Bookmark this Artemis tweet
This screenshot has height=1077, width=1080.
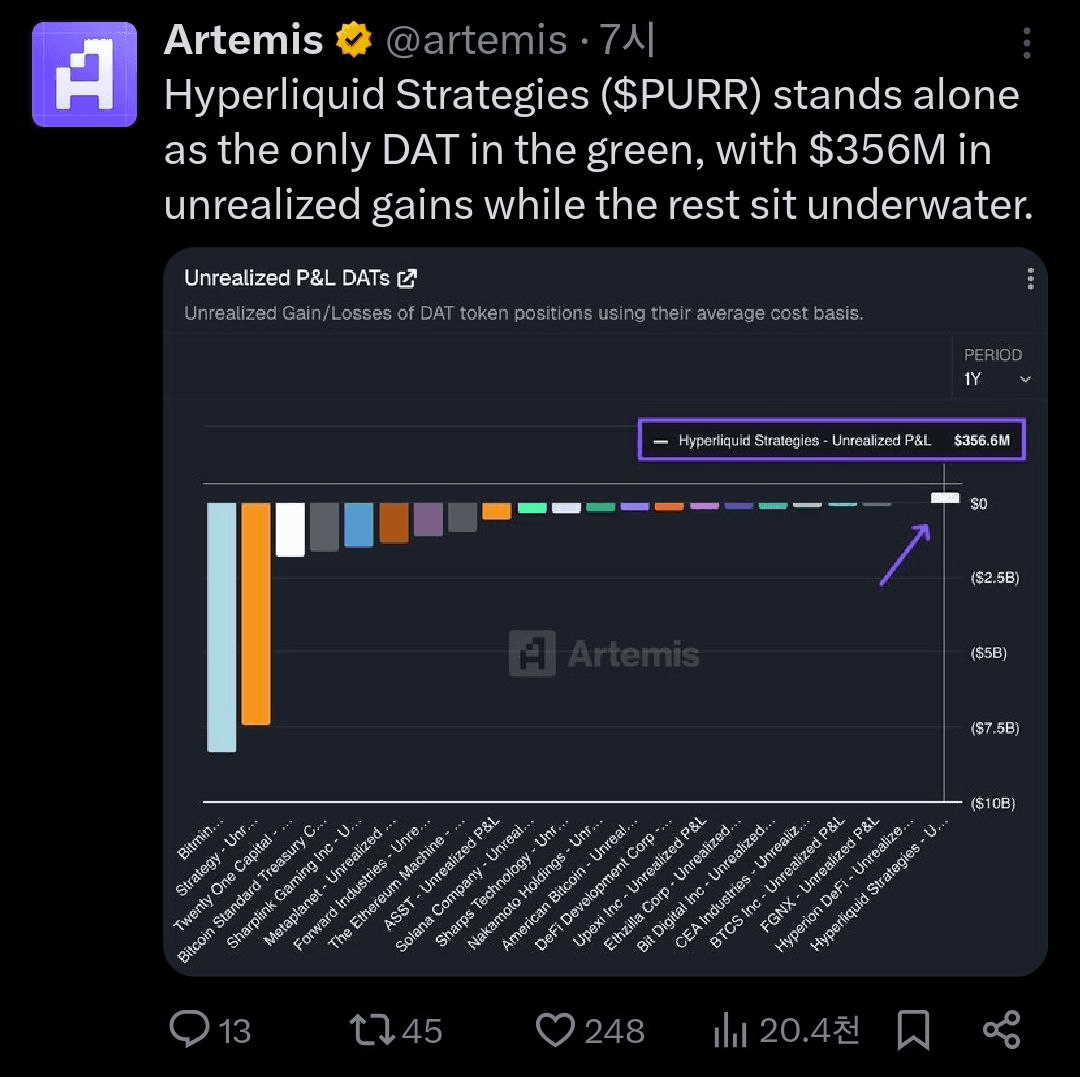[913, 1030]
